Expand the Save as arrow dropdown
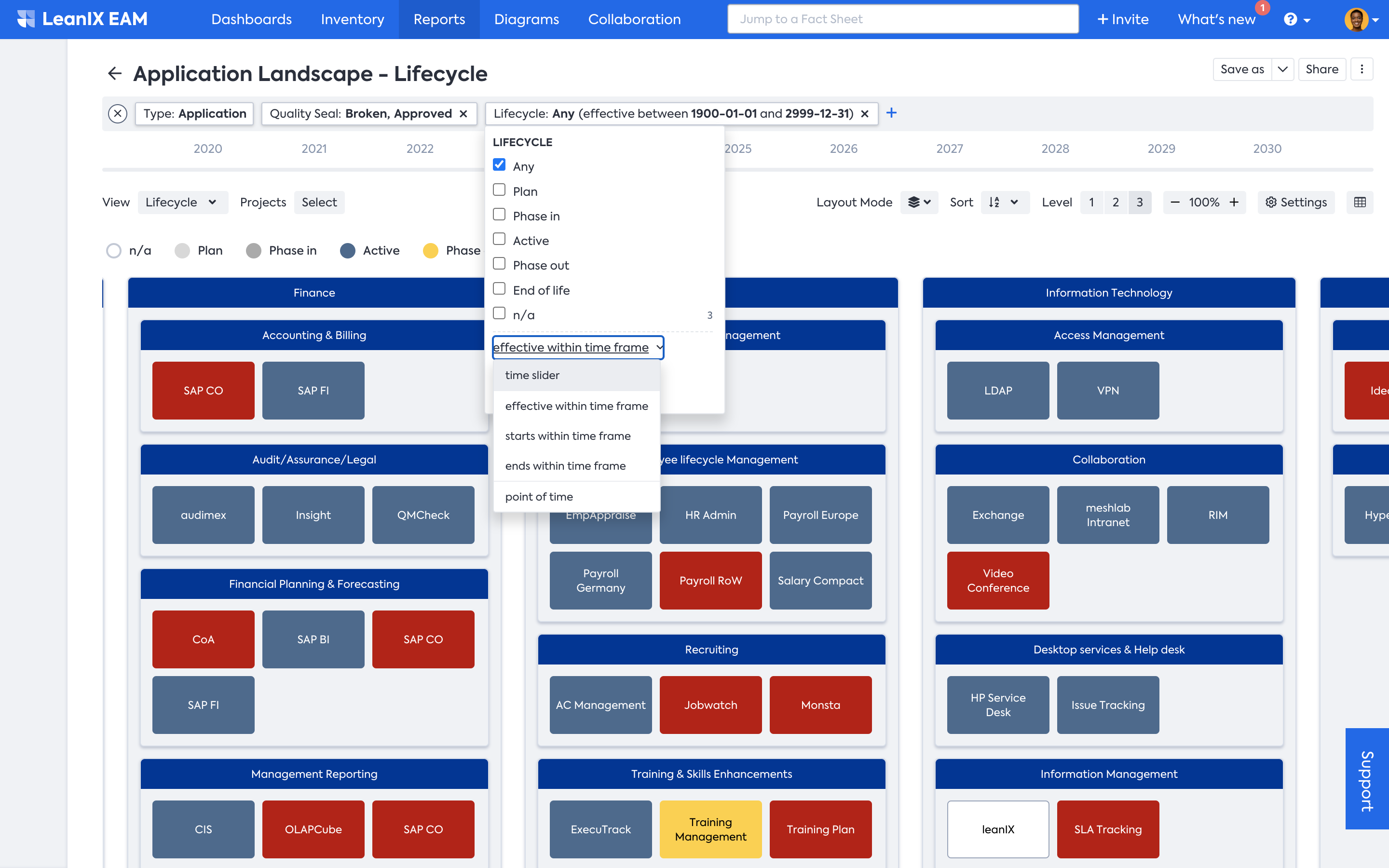 pyautogui.click(x=1282, y=69)
